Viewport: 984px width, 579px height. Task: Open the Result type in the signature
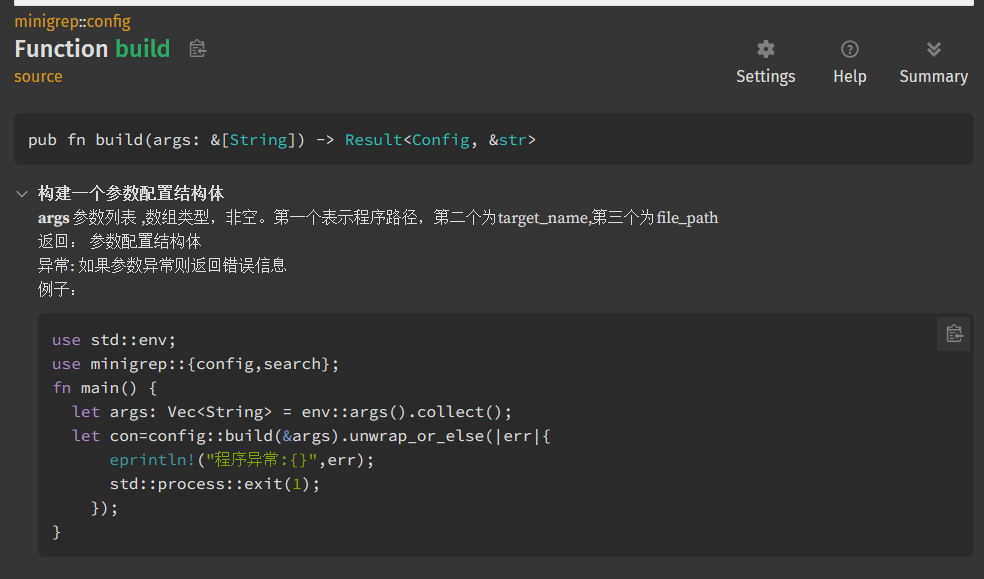373,140
